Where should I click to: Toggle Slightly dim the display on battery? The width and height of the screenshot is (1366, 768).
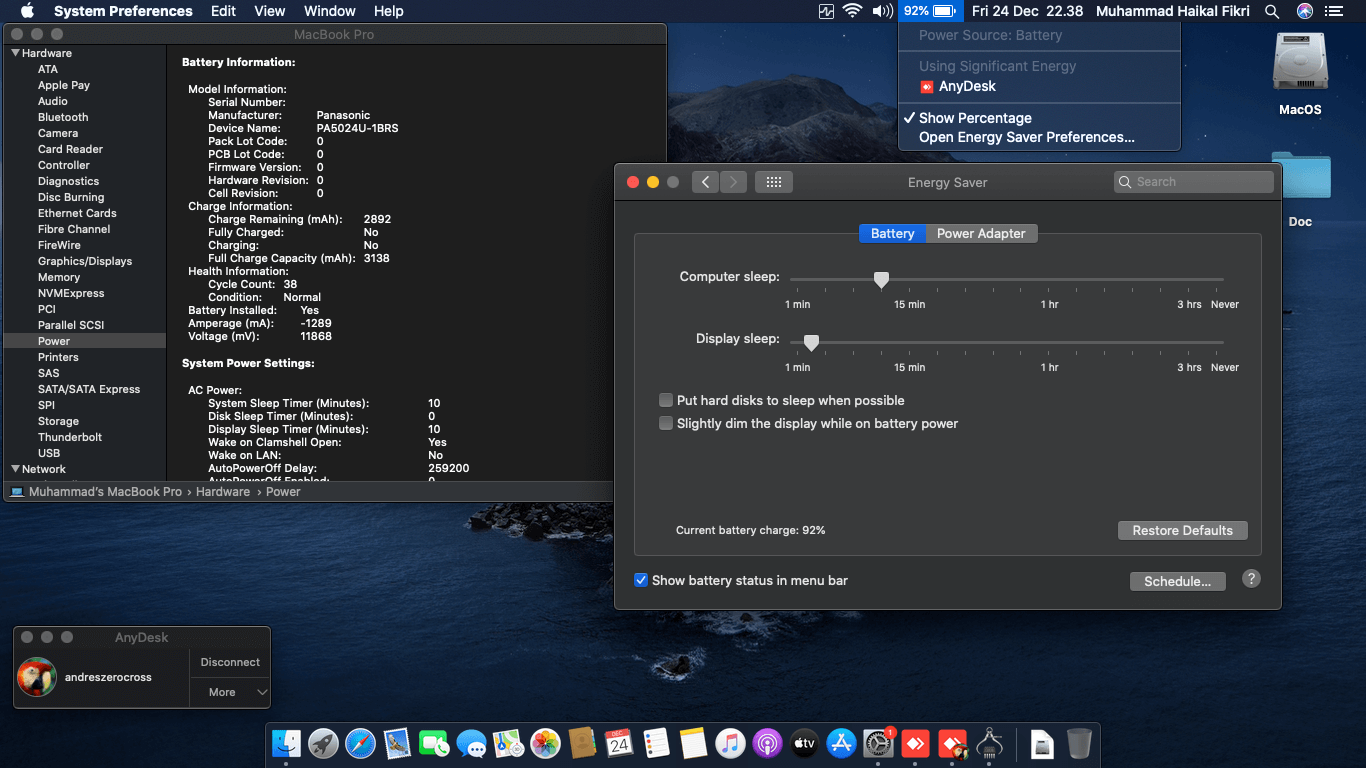coord(666,423)
